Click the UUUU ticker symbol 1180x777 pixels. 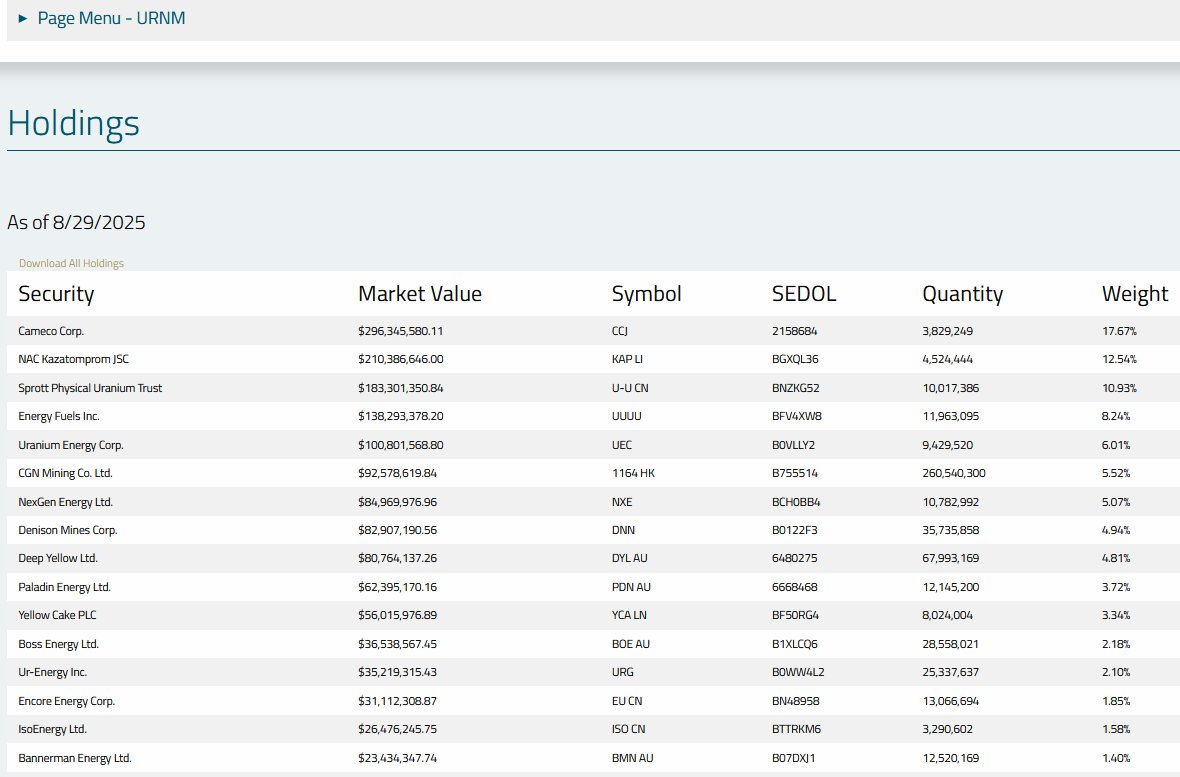coord(627,416)
